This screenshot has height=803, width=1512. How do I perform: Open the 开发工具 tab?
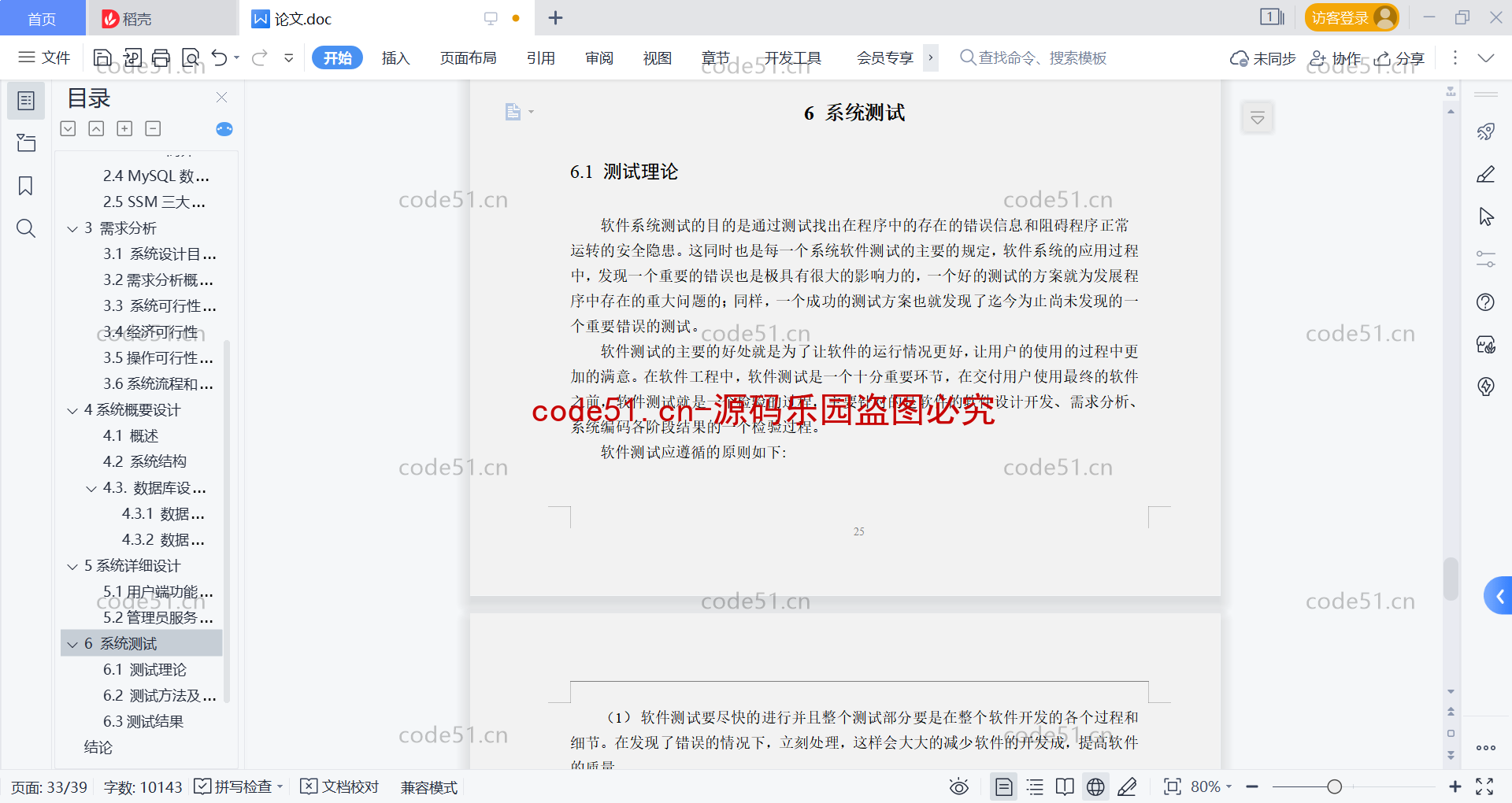point(793,57)
